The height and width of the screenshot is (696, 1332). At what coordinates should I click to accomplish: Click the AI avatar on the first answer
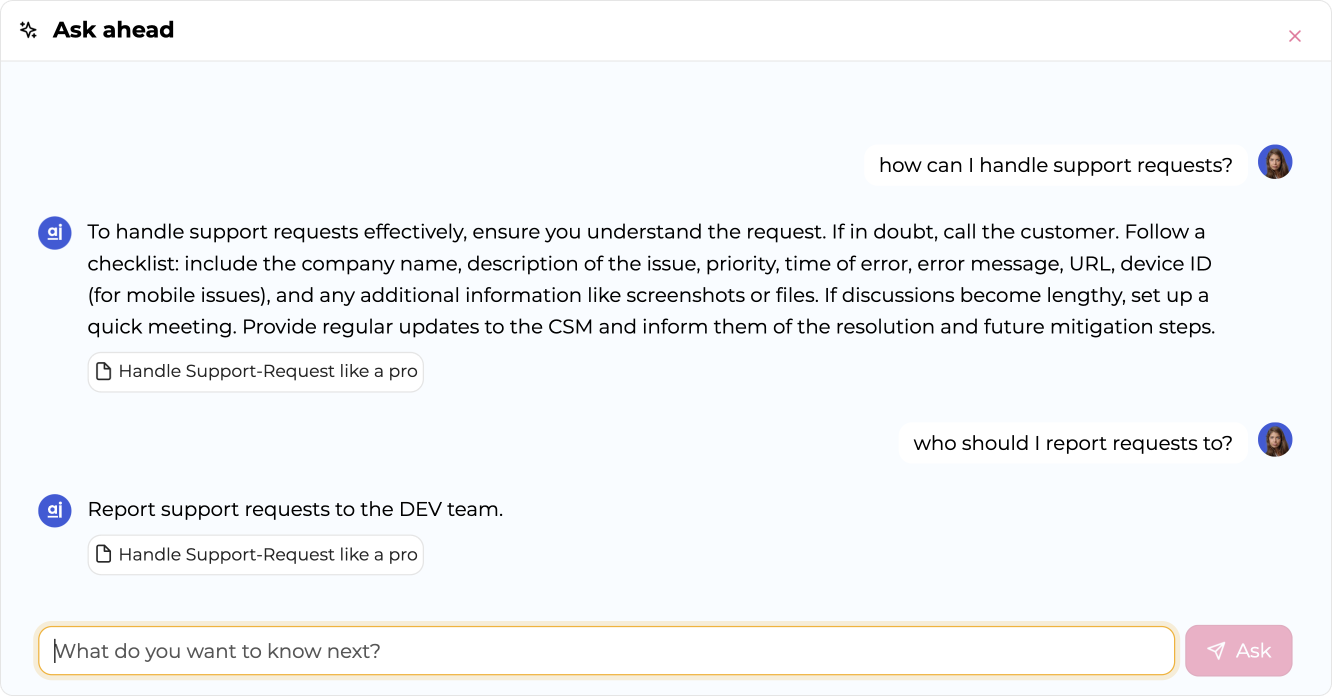[x=55, y=232]
